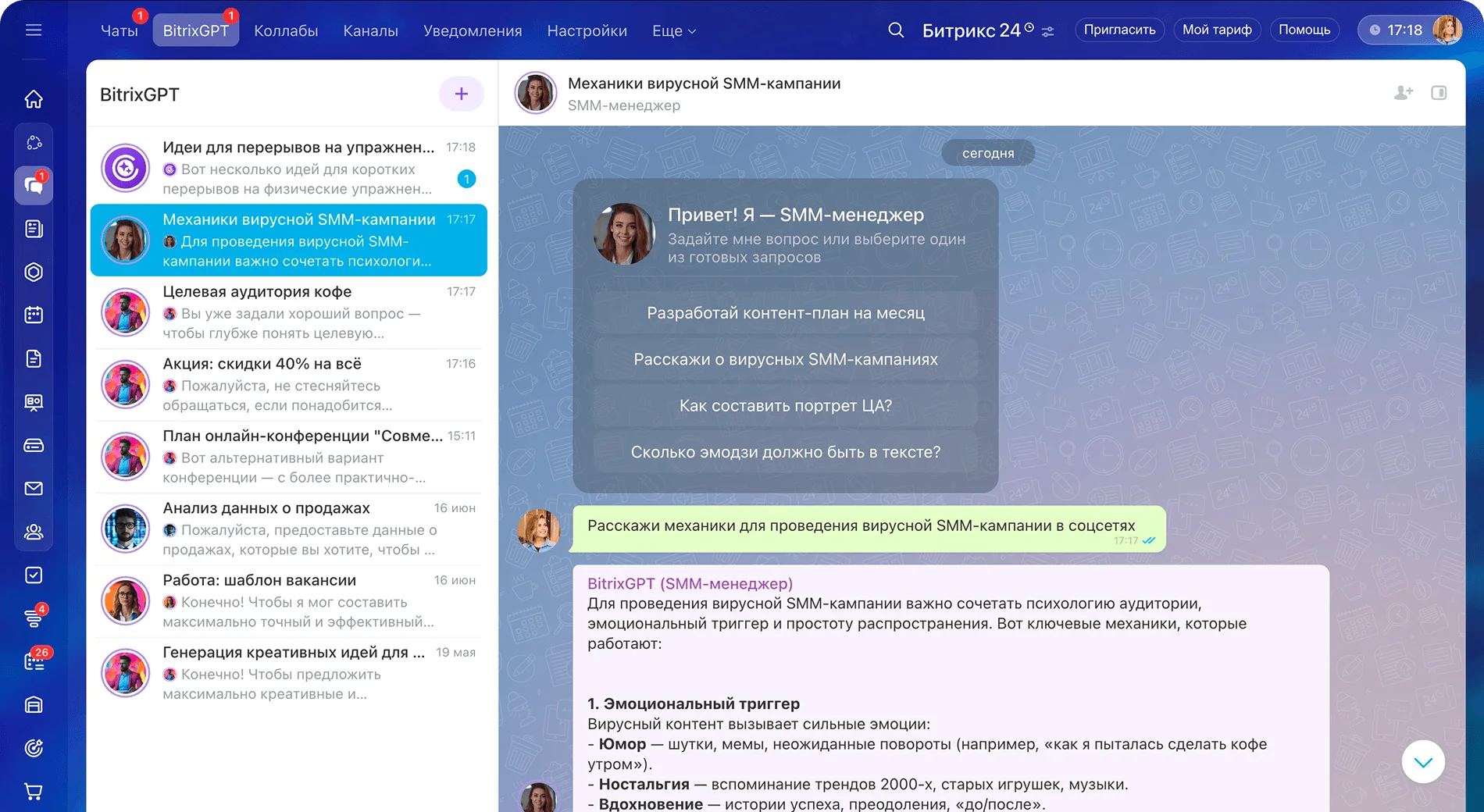
Task: Open the monitor boards icon in sidebar
Action: pos(34,402)
